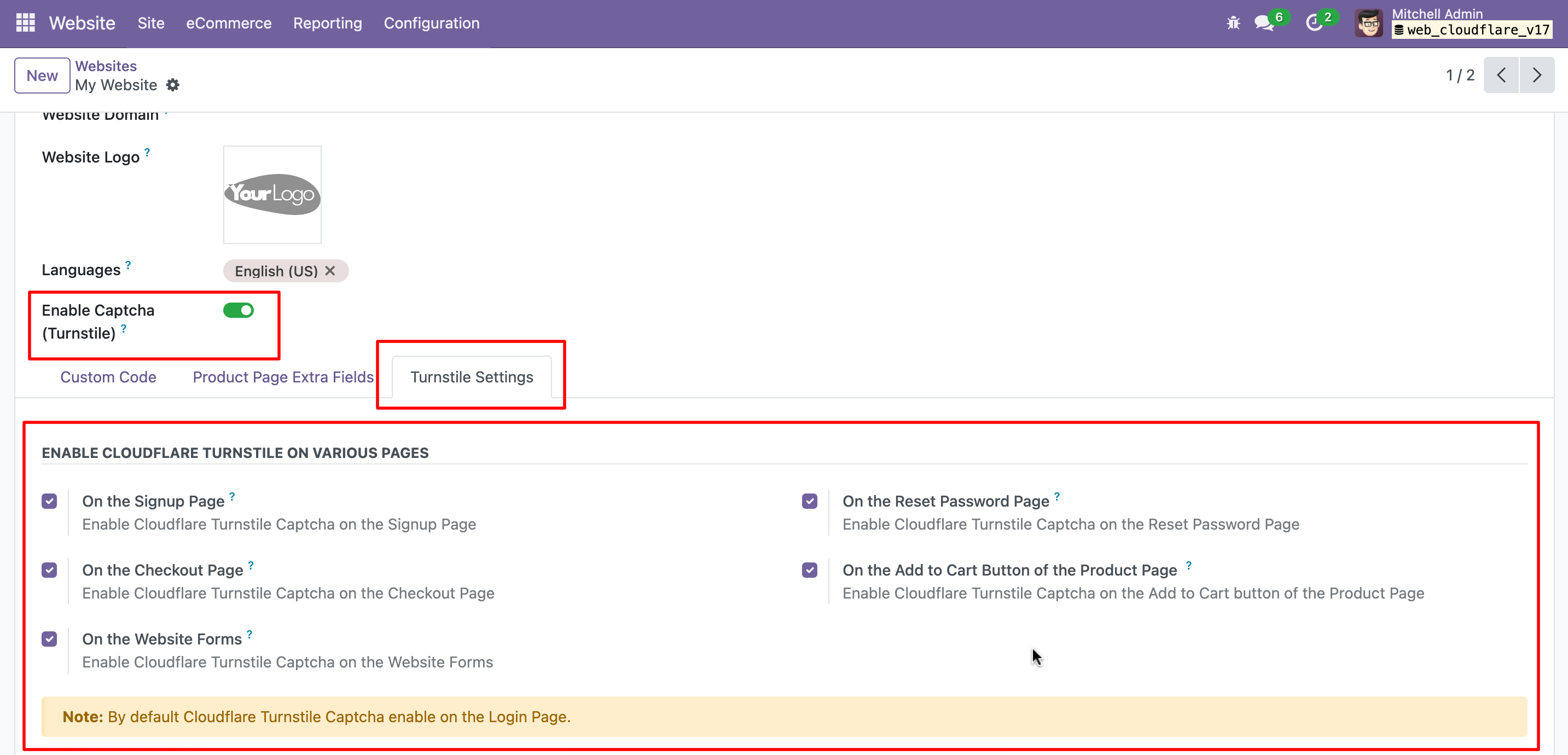Uncheck On the Signup Page checkbox
Viewport: 1568px width, 755px height.
[x=49, y=501]
